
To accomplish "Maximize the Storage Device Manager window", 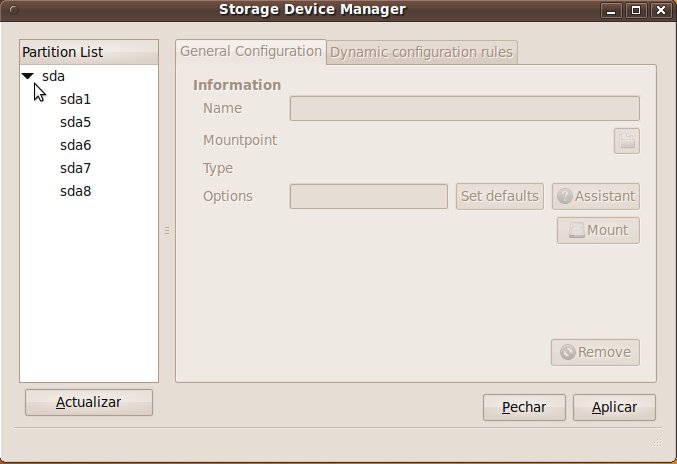I will 636,10.
